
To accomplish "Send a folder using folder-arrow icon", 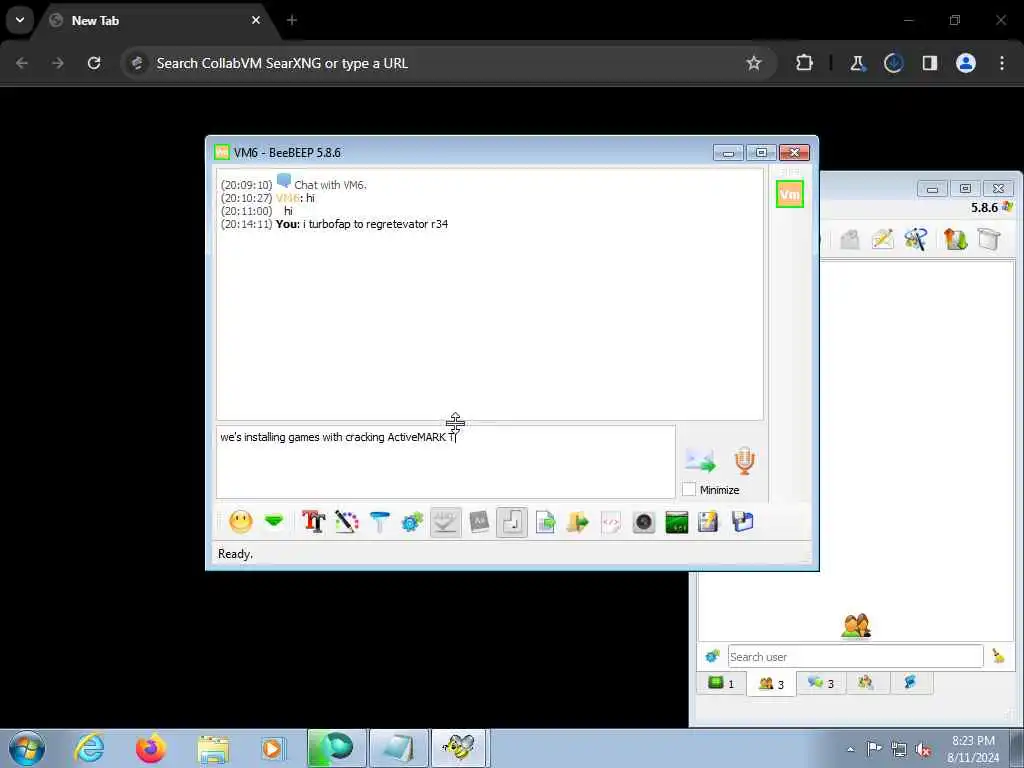I will point(577,522).
